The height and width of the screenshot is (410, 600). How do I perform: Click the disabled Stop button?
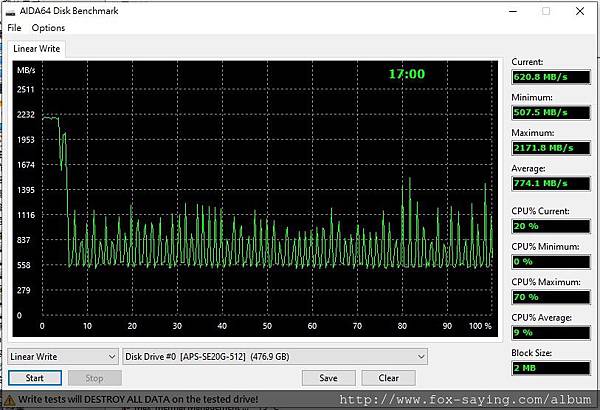coord(95,378)
